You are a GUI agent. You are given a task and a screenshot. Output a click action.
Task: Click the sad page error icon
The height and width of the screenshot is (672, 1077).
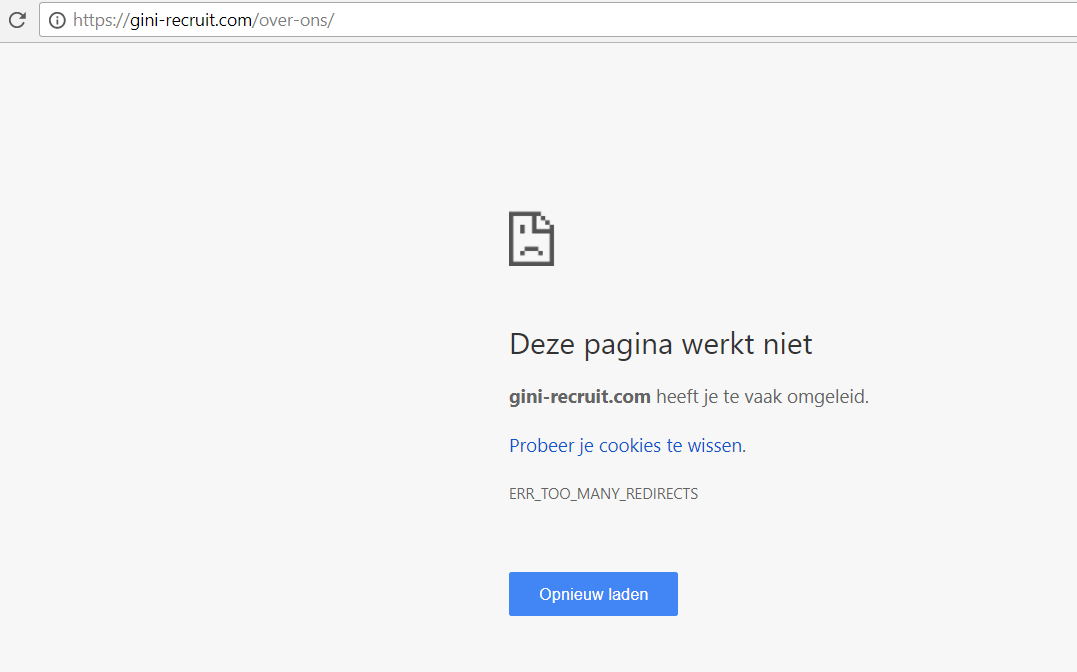click(531, 238)
